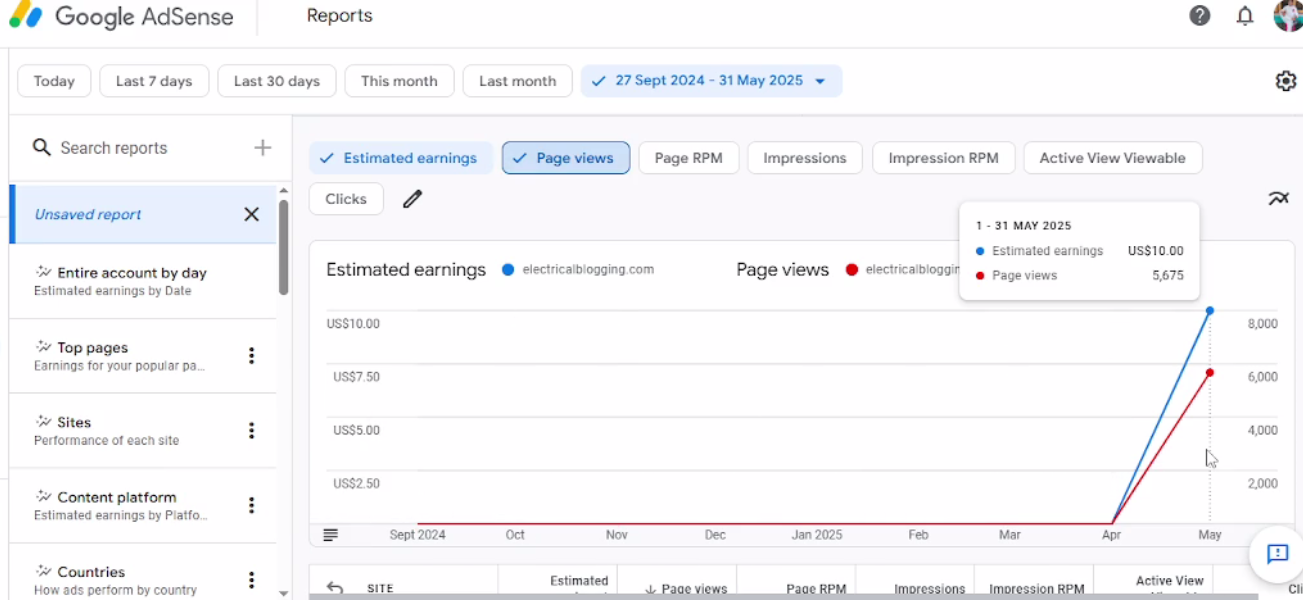Select the This month filter

[399, 81]
